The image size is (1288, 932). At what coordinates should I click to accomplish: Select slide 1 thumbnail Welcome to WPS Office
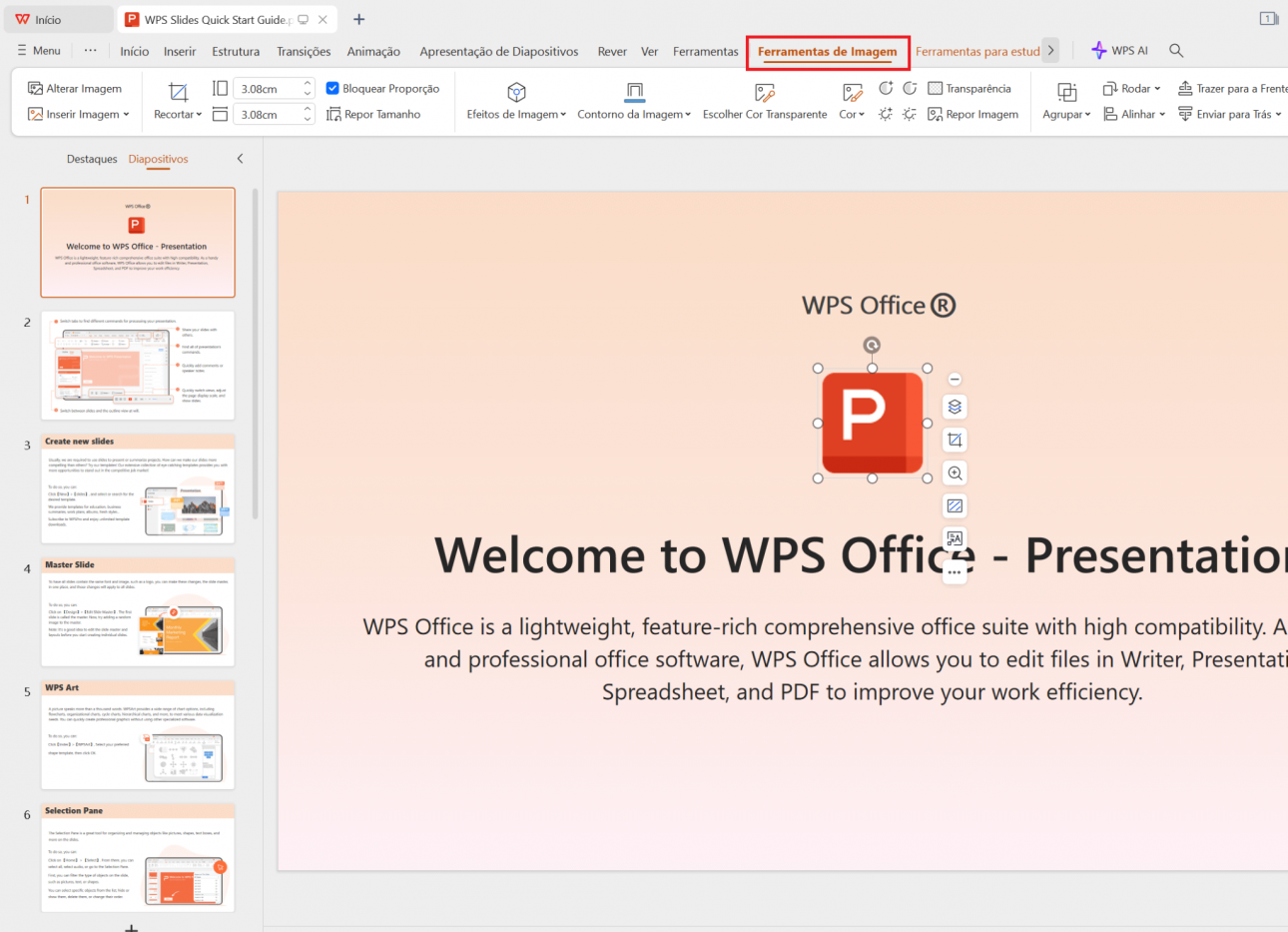[138, 243]
